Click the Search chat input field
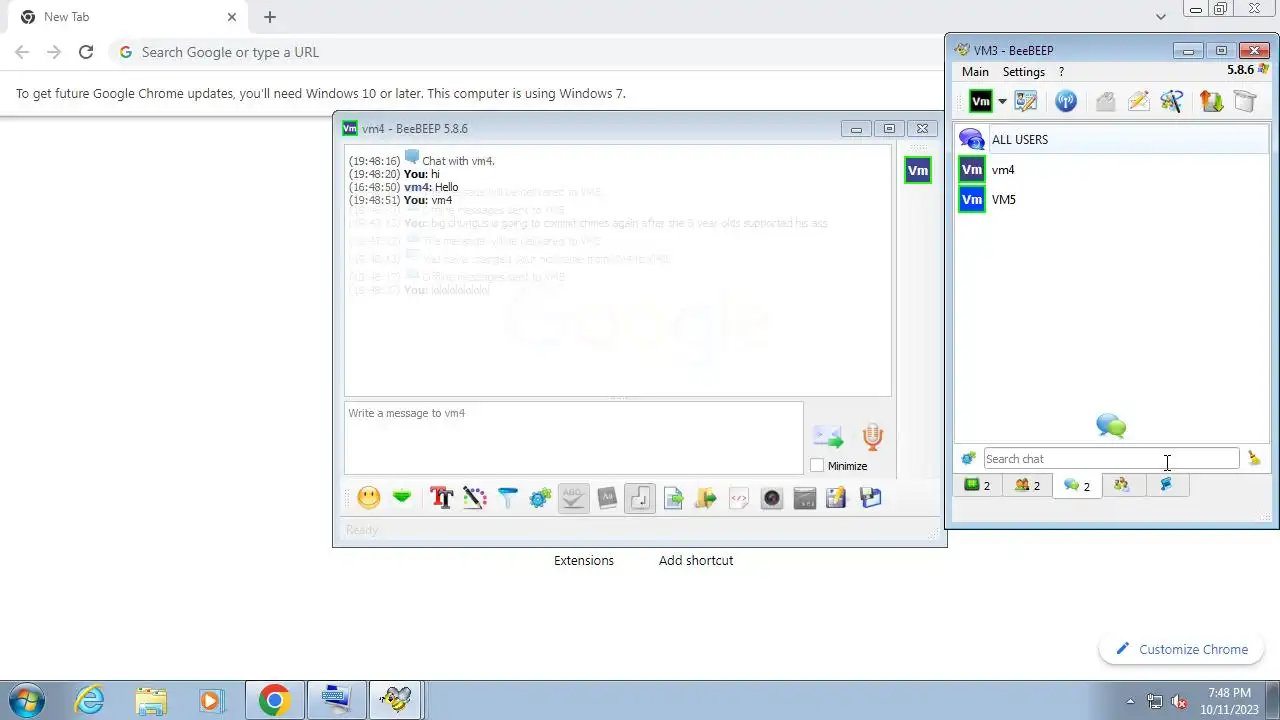Screen dimensions: 1280x720 [x=1111, y=459]
